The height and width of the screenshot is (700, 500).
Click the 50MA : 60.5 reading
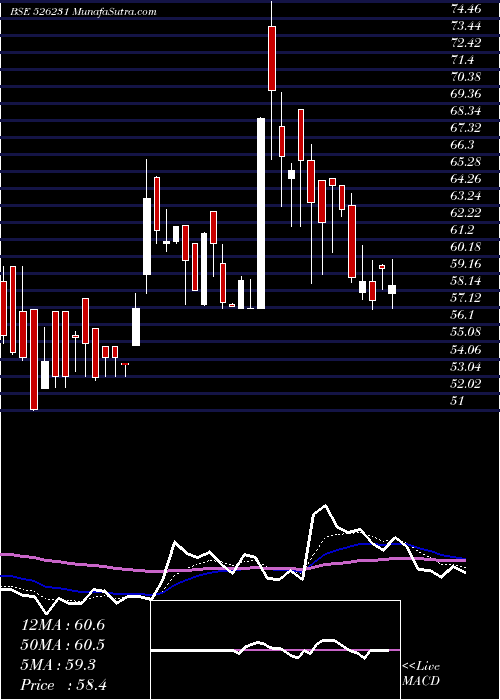(x=62, y=644)
